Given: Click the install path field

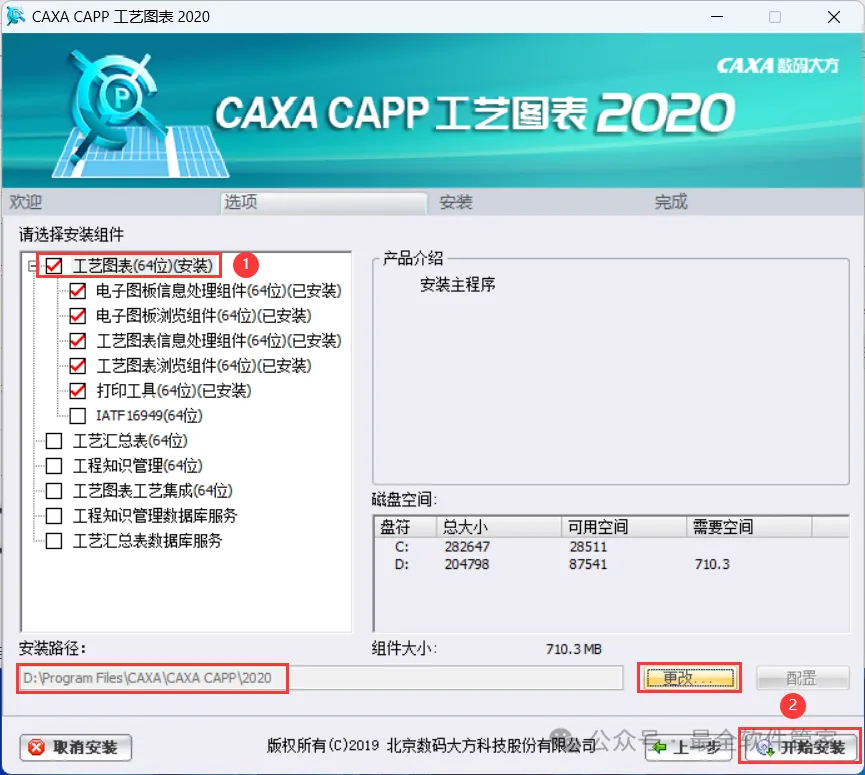Looking at the screenshot, I should (320, 678).
